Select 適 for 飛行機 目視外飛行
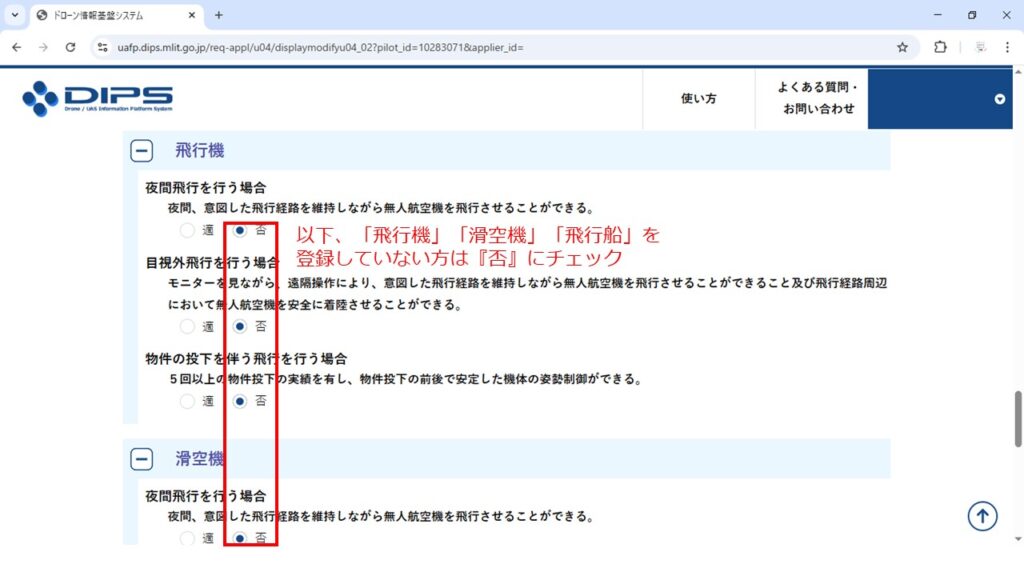Image resolution: width=1024 pixels, height=576 pixels. coord(187,326)
